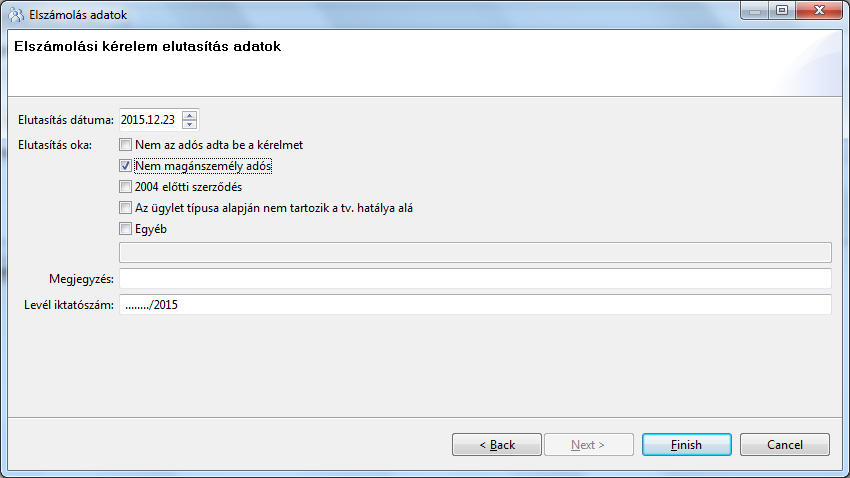Maximize the Elszámolás adatok window
850x478 pixels.
(783, 12)
